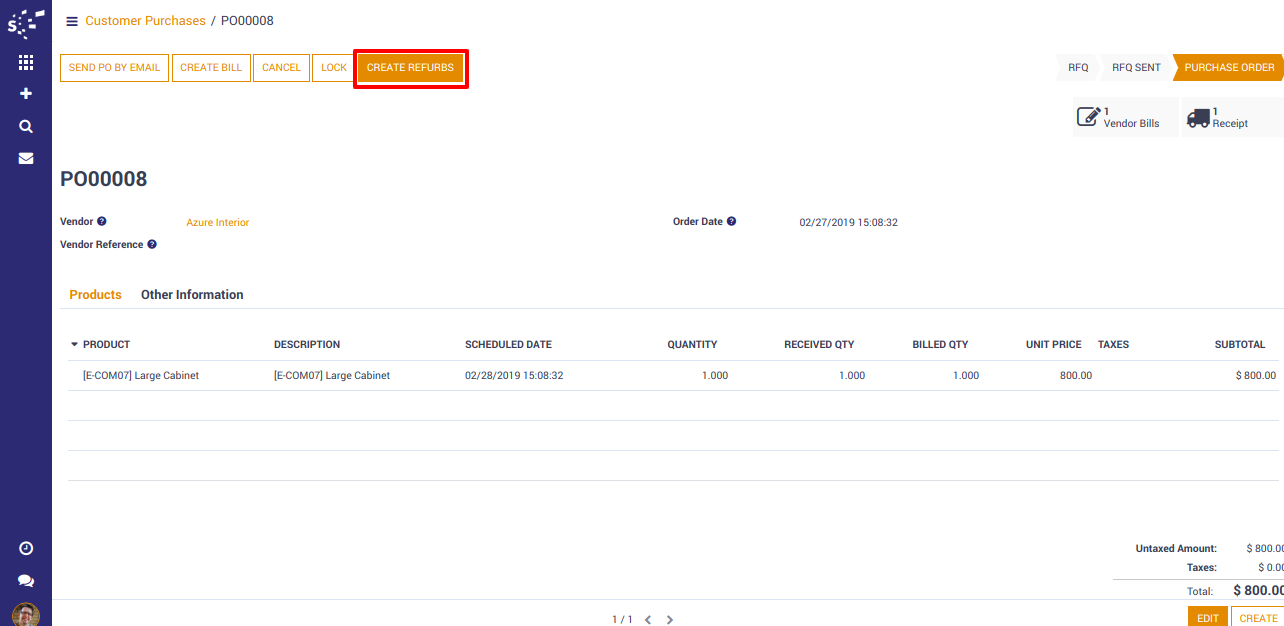The image size is (1284, 626).
Task: Click the user avatar photo
Action: [x=26, y=614]
